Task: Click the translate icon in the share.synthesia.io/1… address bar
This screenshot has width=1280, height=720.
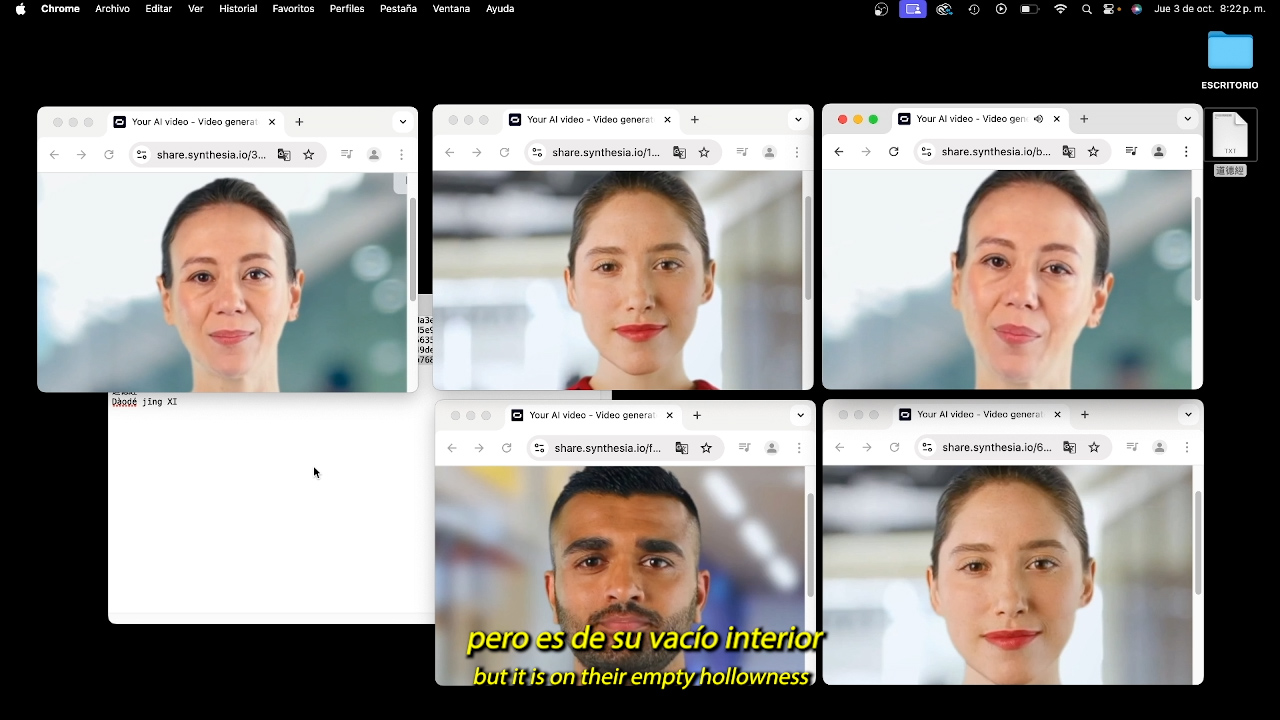Action: pos(680,153)
